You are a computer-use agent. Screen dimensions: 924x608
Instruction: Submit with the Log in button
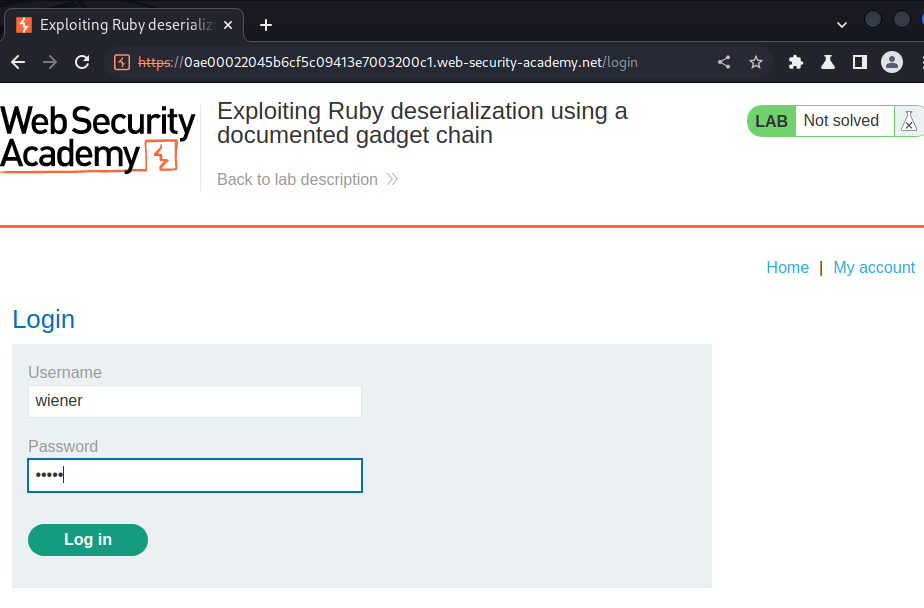(x=88, y=540)
